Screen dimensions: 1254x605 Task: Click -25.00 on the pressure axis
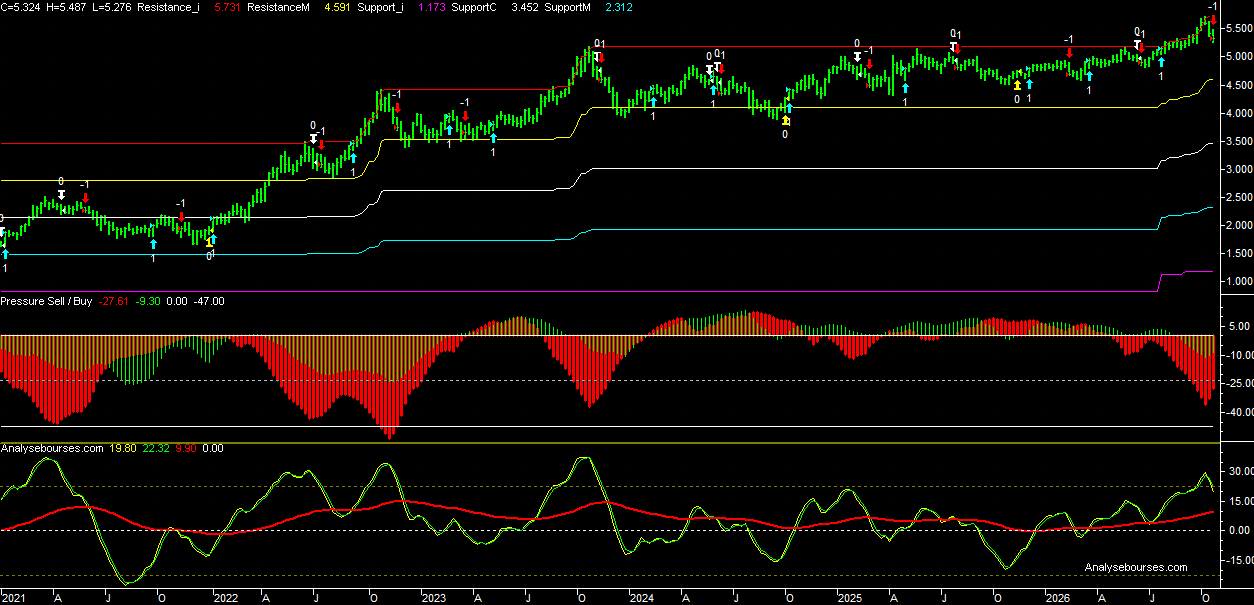(x=1238, y=383)
